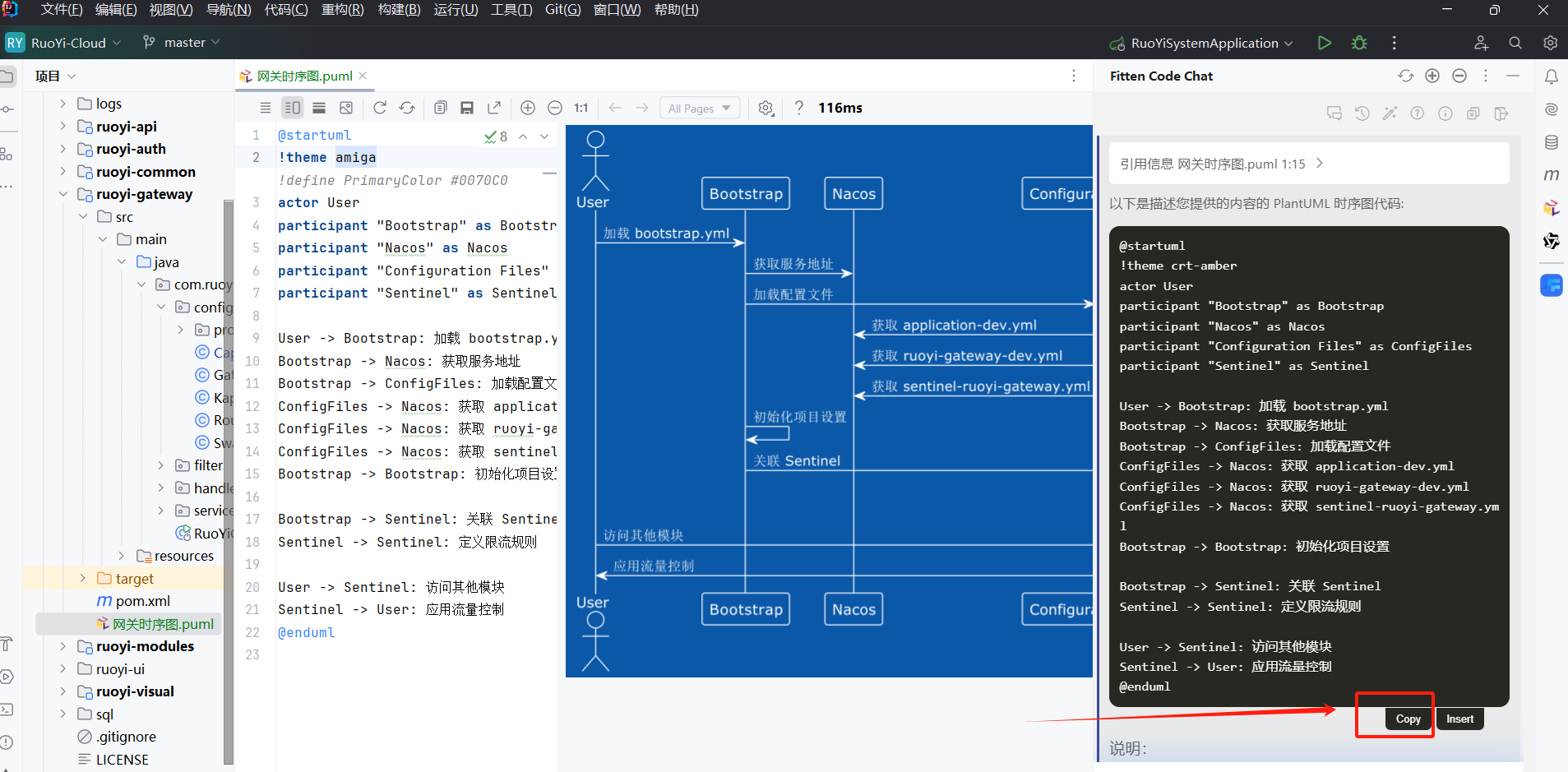Screen dimensions: 1568x772
Task: Start debugging with the bug icon
Action: click(1359, 43)
